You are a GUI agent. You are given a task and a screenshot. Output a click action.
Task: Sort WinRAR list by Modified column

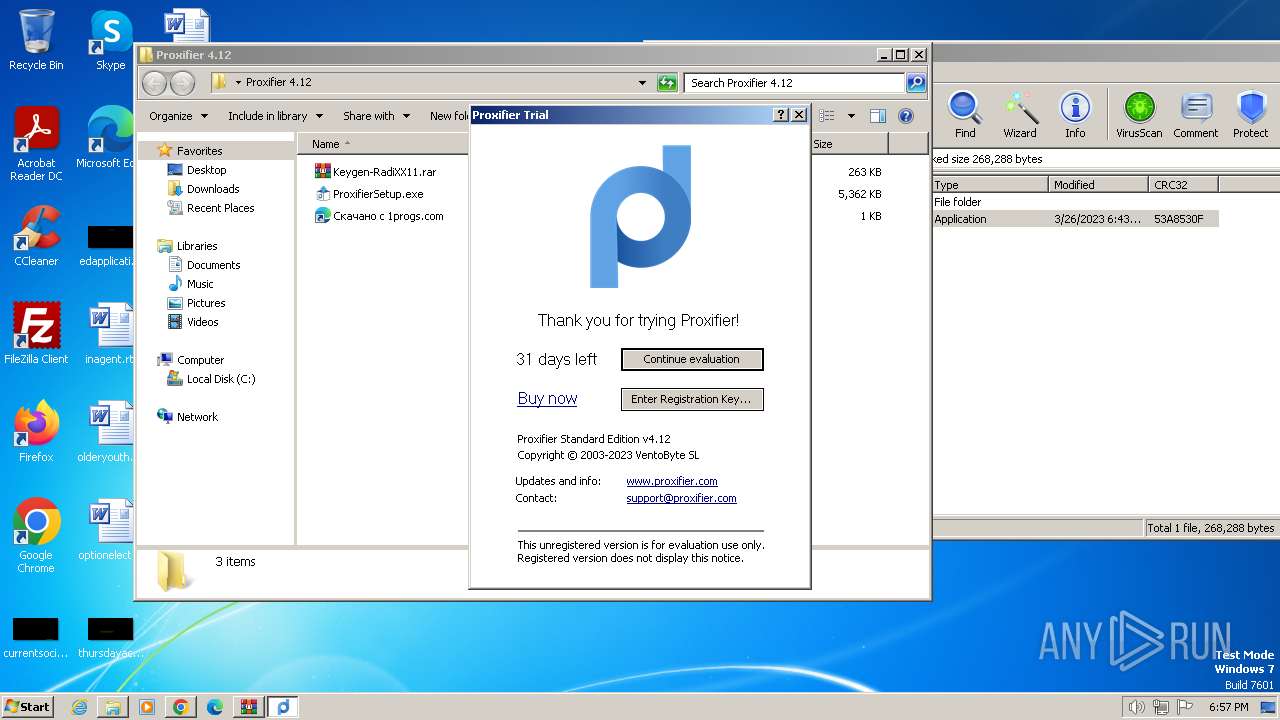click(1099, 185)
